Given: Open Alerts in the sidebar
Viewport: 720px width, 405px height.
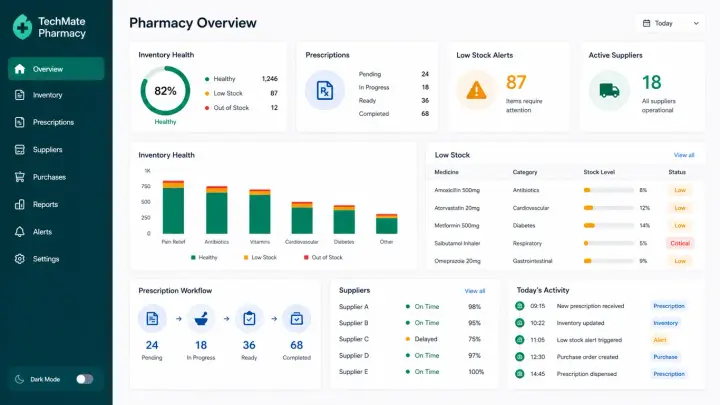Looking at the screenshot, I should [56, 232].
